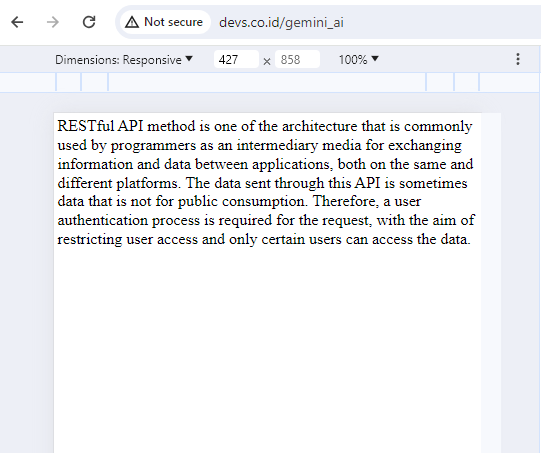The height and width of the screenshot is (453, 541).
Task: Click the forward navigation arrow
Action: [53, 22]
